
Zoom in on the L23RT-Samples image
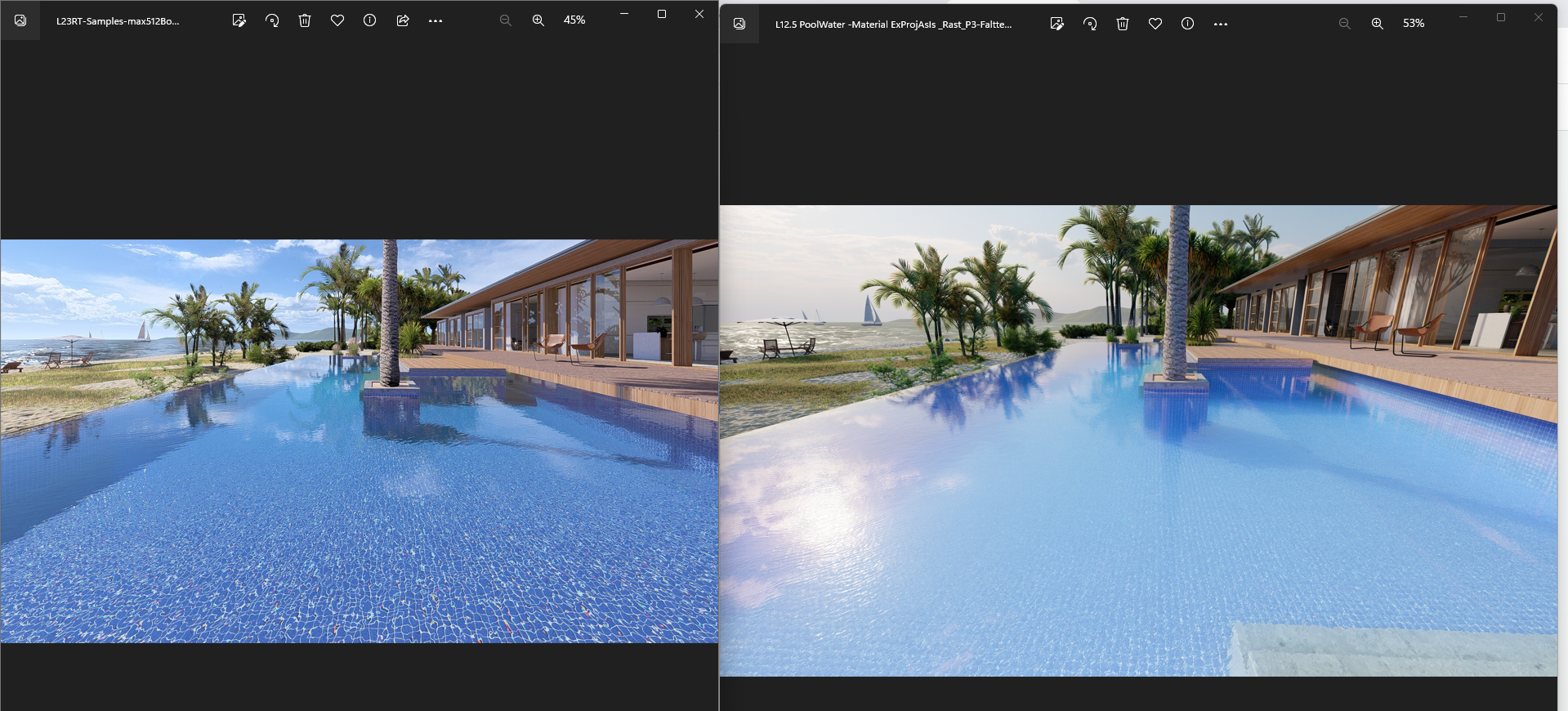pos(538,20)
